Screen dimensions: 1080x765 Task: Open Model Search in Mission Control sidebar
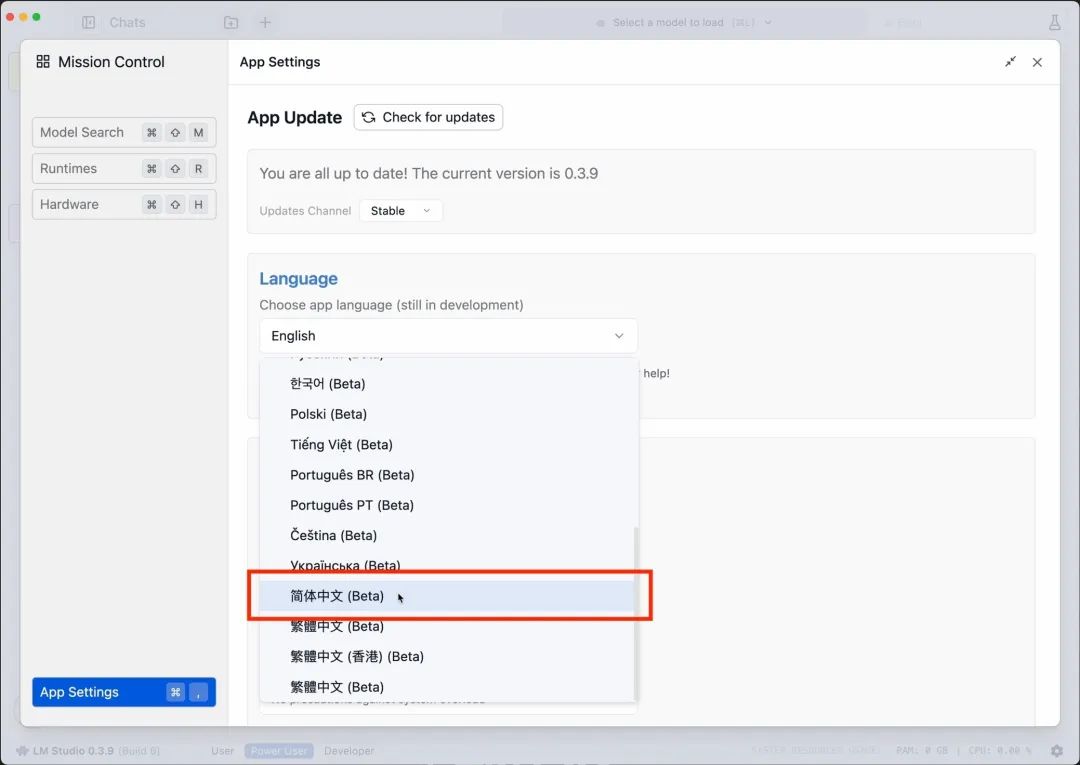tap(124, 132)
